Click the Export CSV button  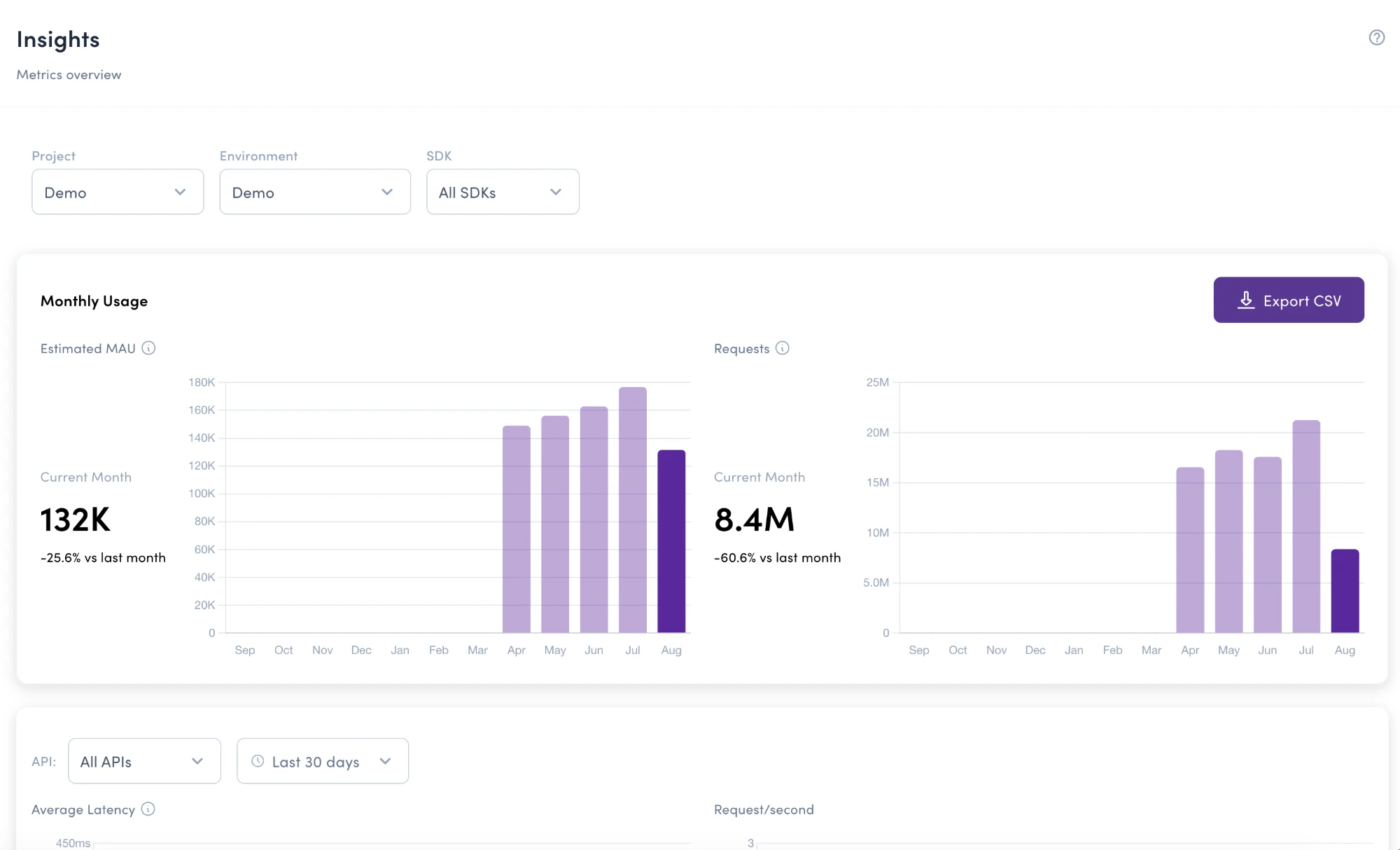(1289, 300)
